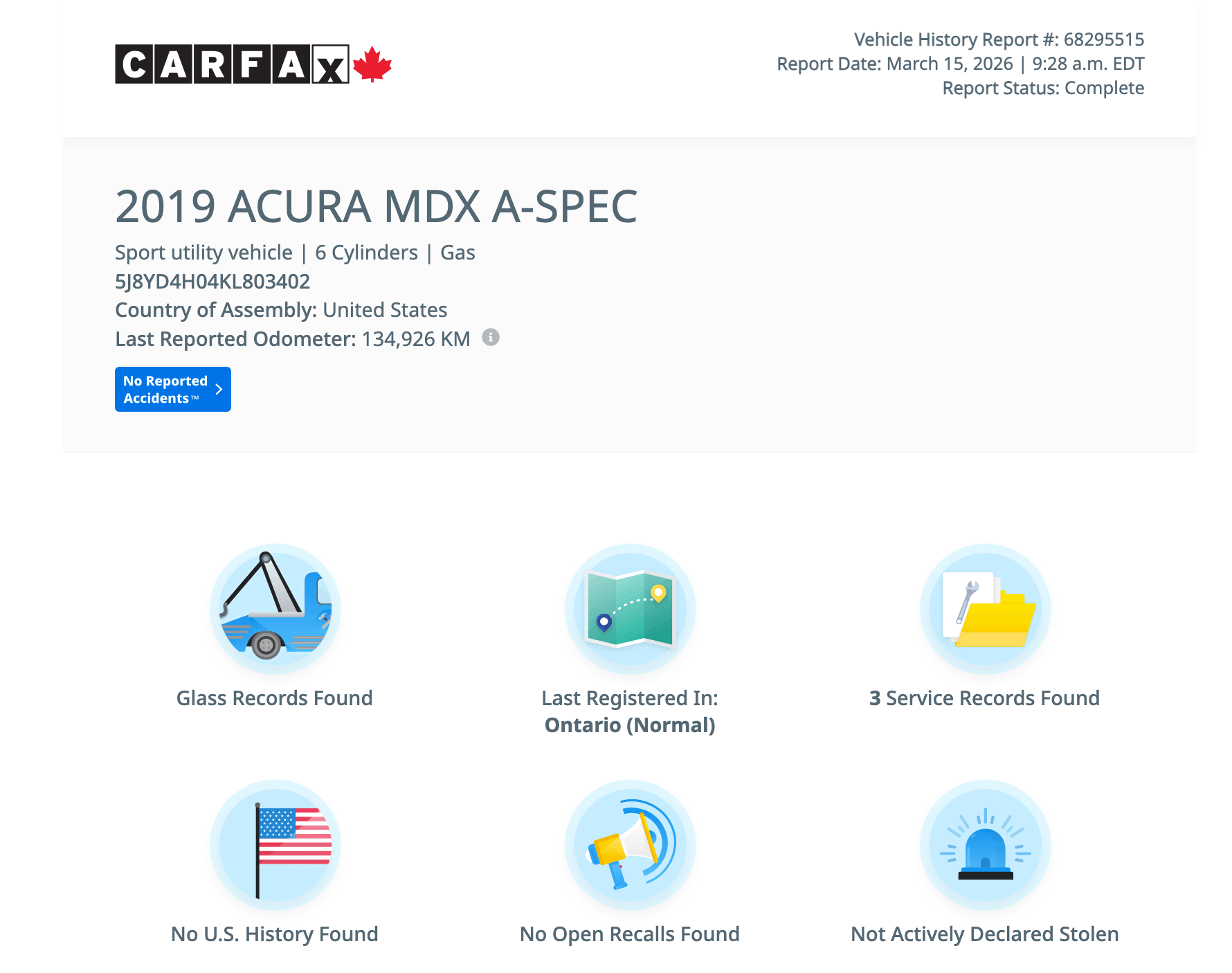Click the No U.S. History Found text
This screenshot has width=1232, height=973.
pyautogui.click(x=275, y=934)
